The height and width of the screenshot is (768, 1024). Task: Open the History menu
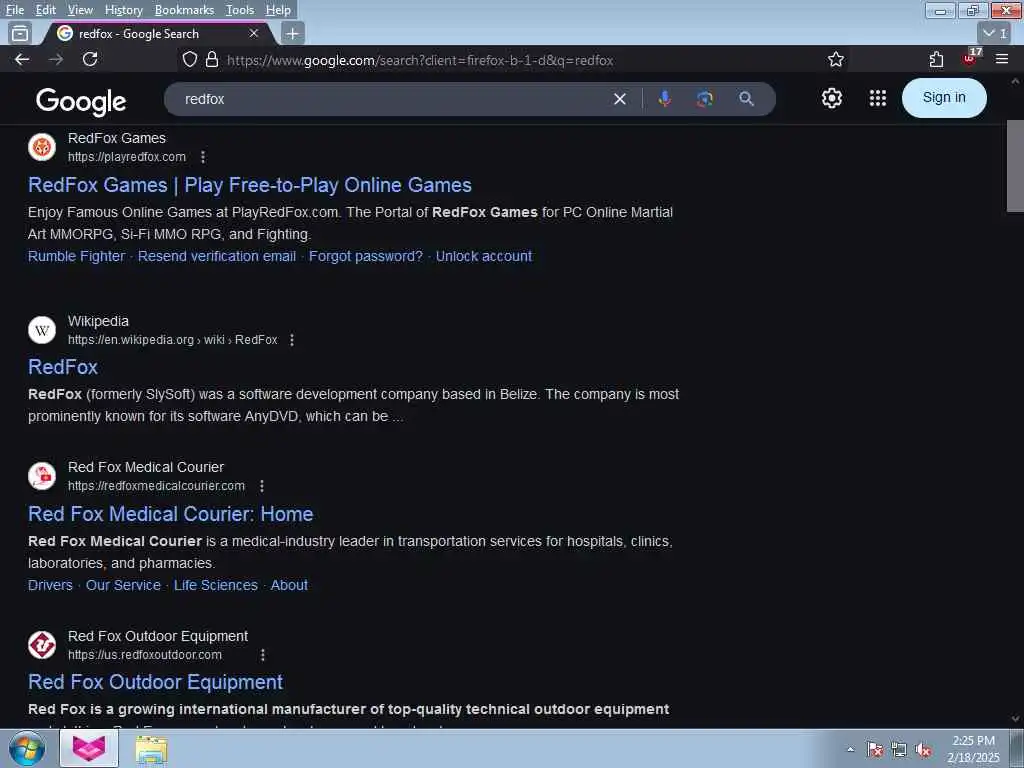click(x=123, y=10)
